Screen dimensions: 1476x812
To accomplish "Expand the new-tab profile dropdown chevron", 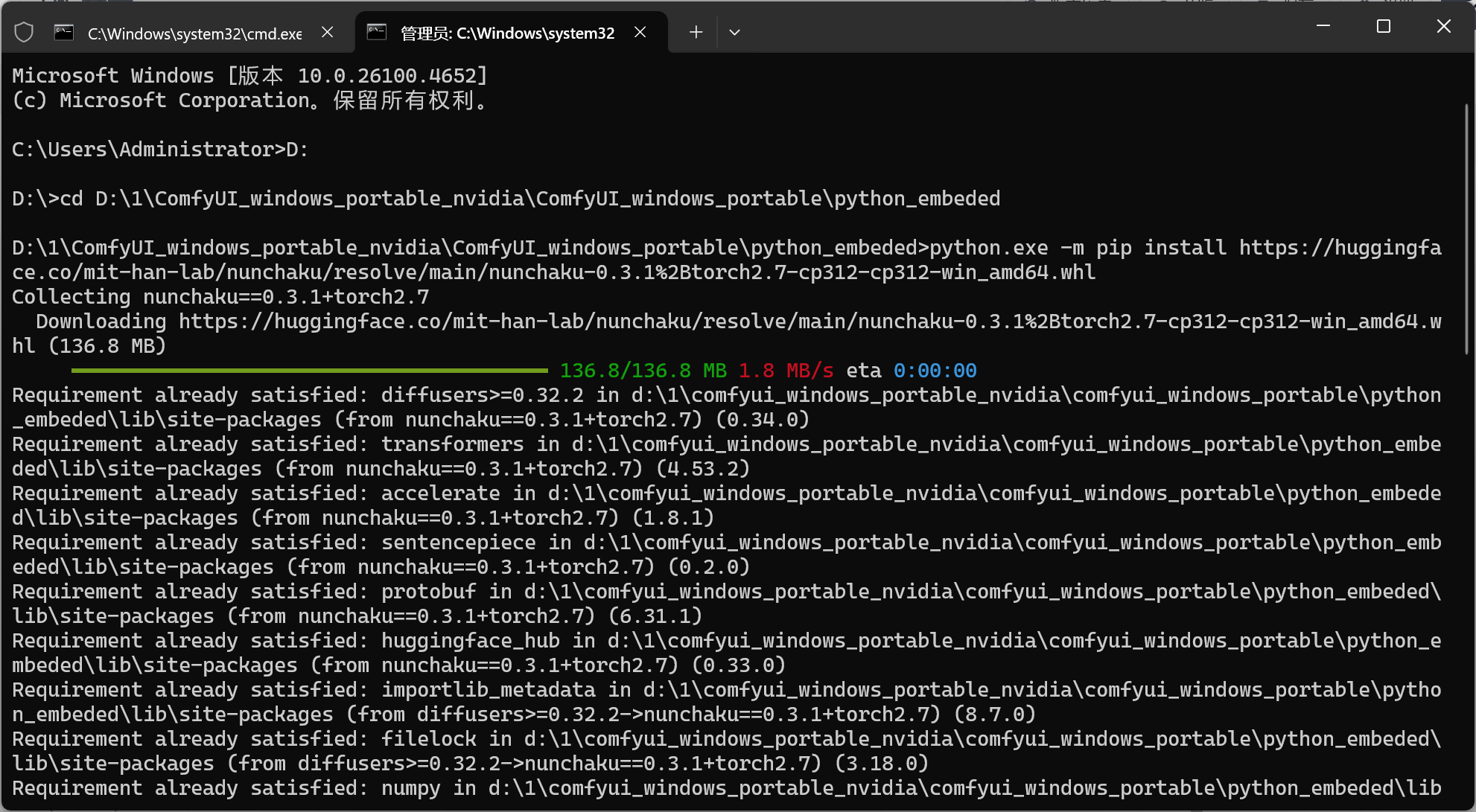I will point(734,32).
